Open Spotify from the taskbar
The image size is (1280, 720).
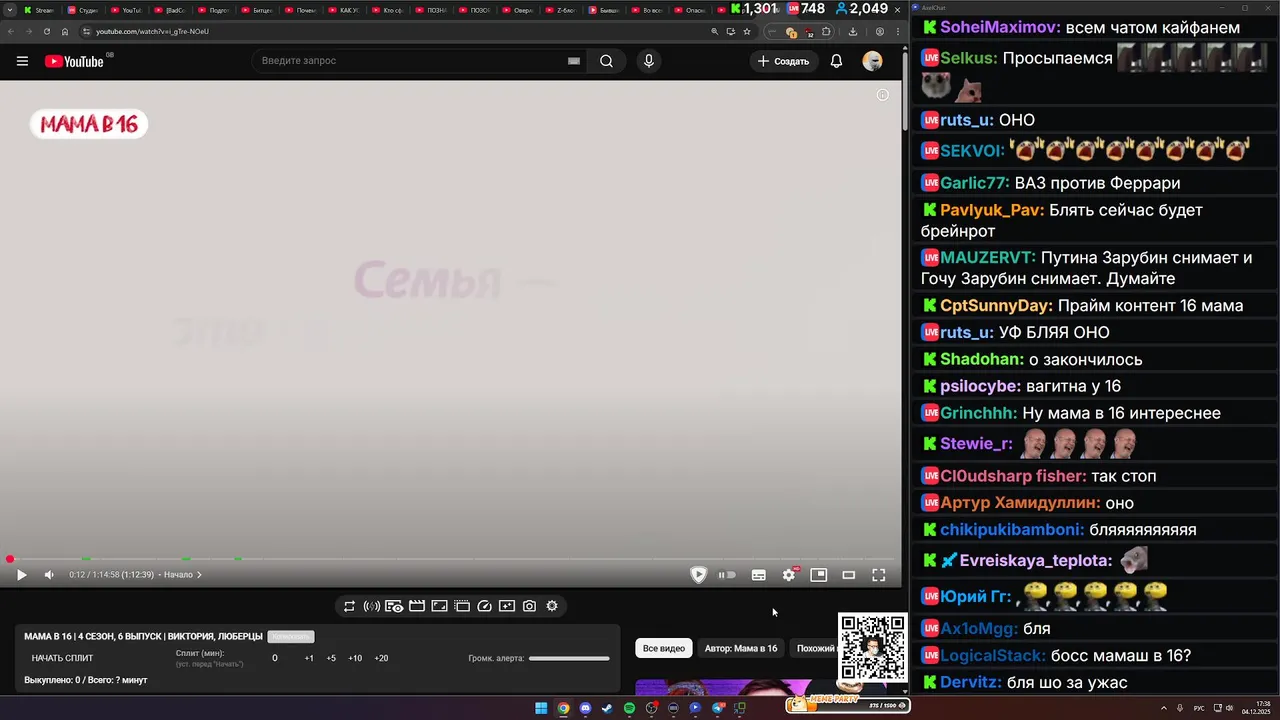click(x=629, y=708)
